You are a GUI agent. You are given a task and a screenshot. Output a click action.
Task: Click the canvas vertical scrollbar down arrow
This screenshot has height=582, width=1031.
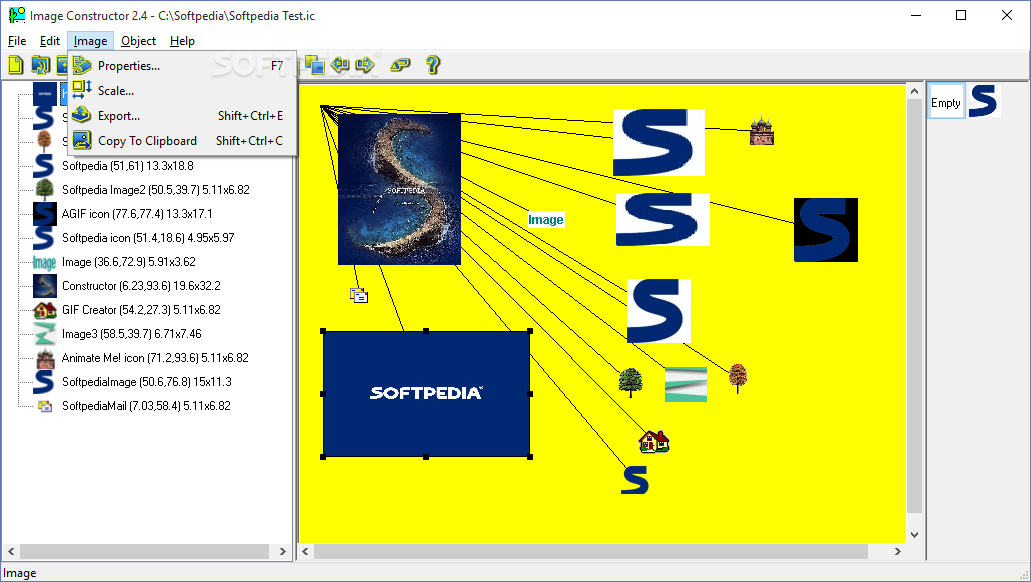click(x=914, y=535)
